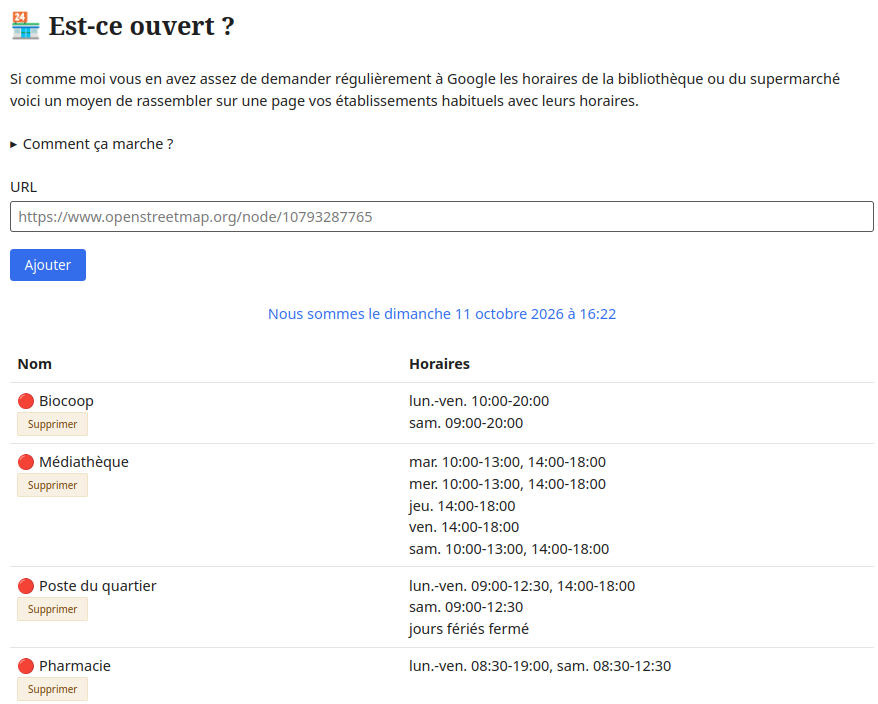Click Biocoop hours "sam. 09:00-20:00"

point(466,423)
